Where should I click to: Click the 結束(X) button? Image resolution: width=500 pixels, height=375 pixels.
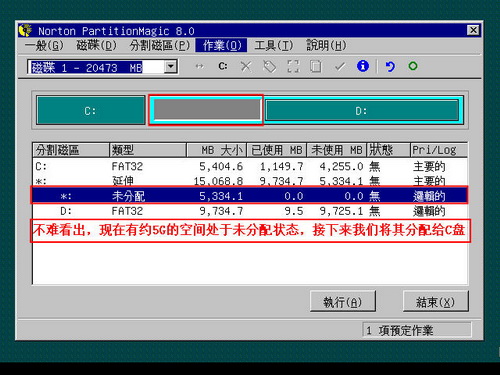point(435,302)
